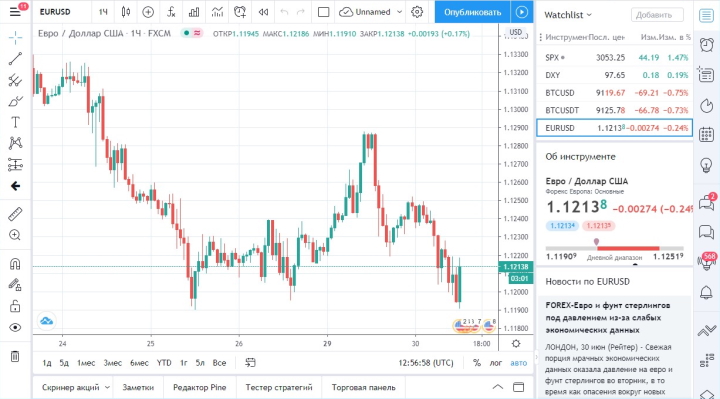This screenshot has width=720, height=399.
Task: Expand bottom panel with up chevron
Action: click(498, 387)
